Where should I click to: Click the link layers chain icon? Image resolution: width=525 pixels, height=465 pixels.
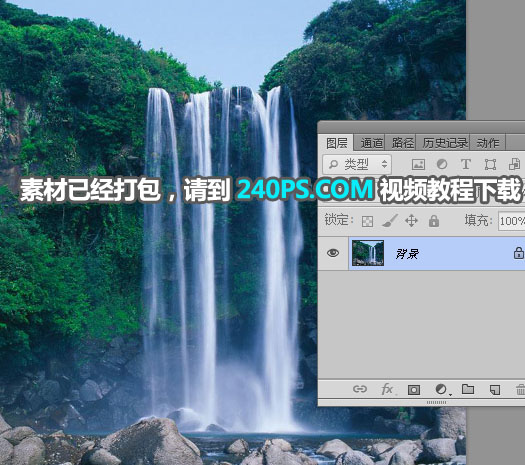pos(360,389)
